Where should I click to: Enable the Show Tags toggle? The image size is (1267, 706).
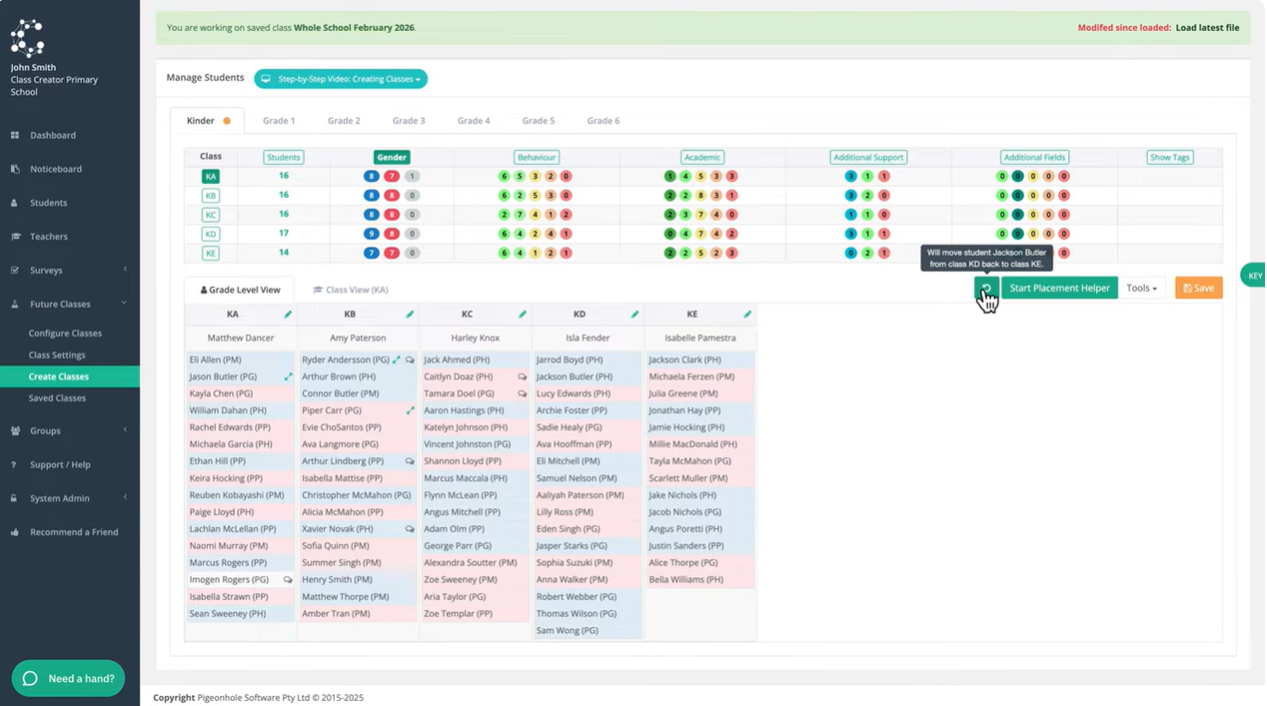[x=1169, y=157]
